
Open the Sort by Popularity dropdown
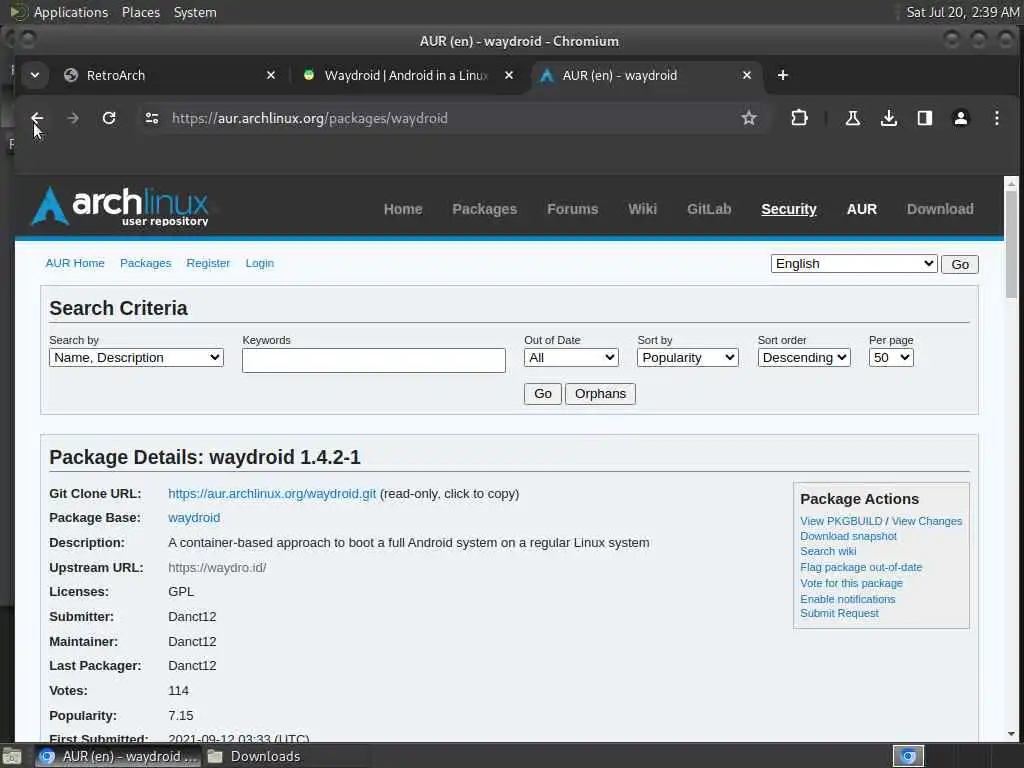point(688,358)
